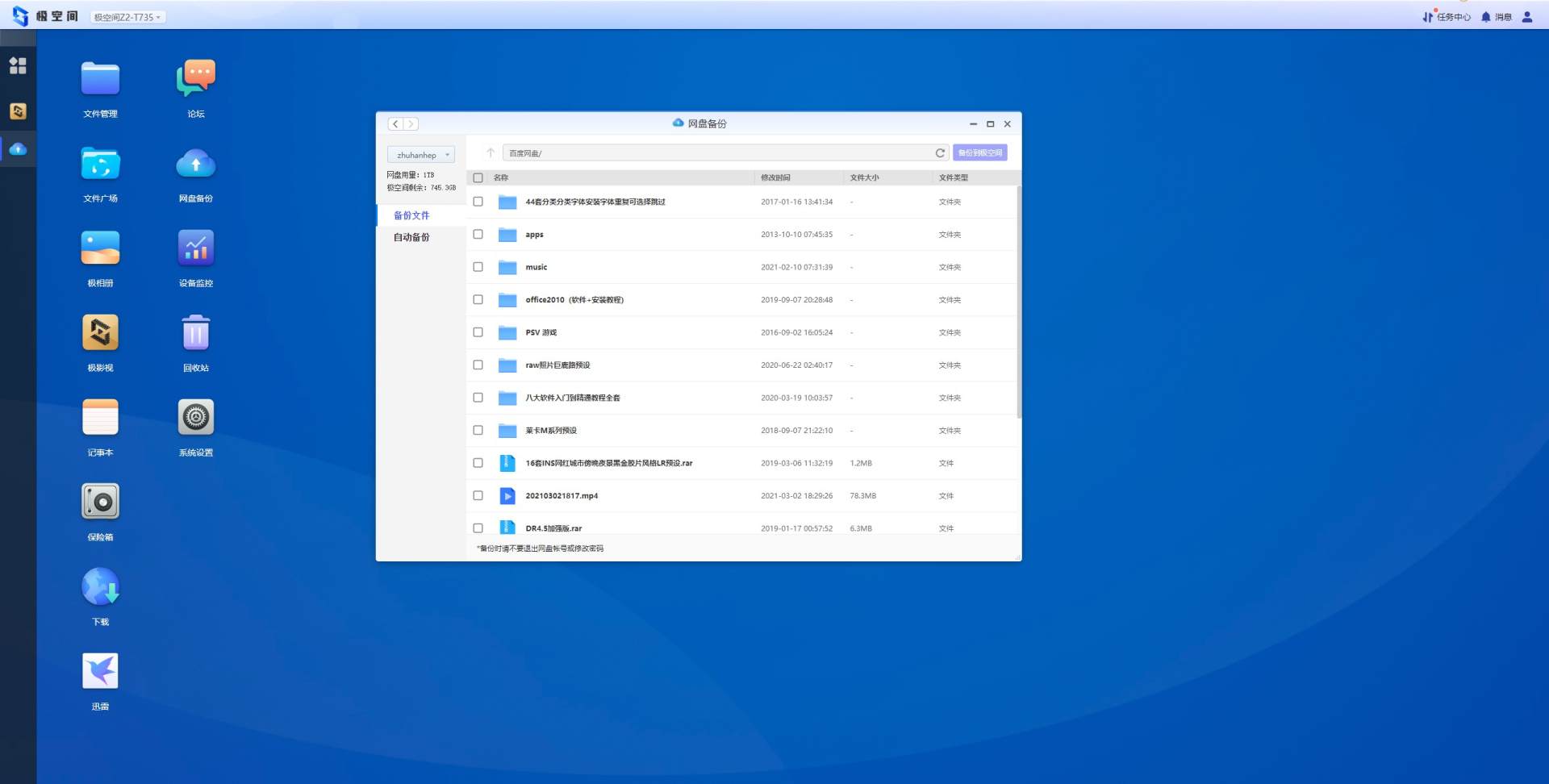Open the 回收站 recycle bin icon
The width and height of the screenshot is (1549, 784).
[x=195, y=333]
